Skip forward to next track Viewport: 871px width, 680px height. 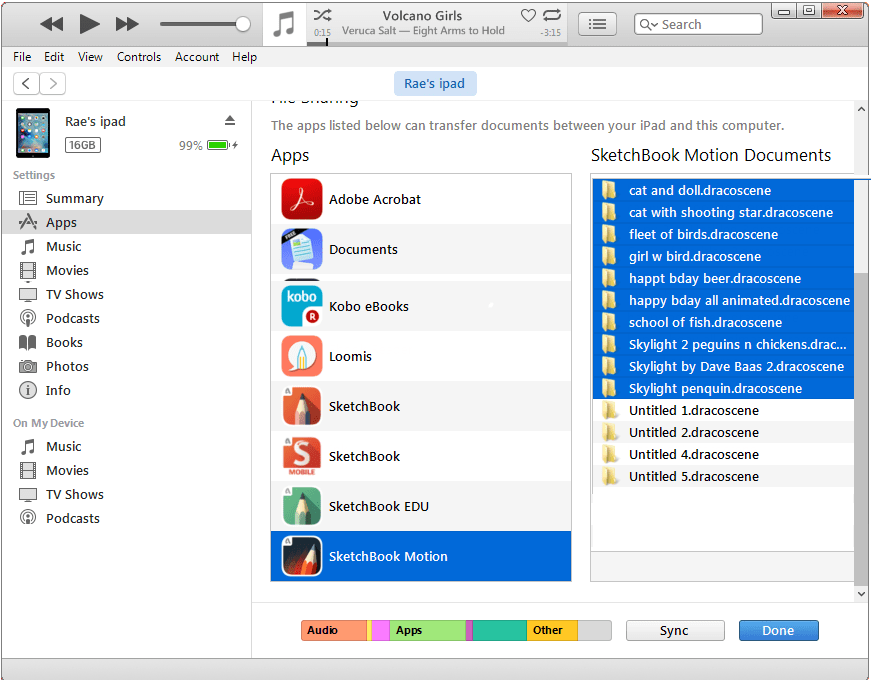click(x=127, y=24)
